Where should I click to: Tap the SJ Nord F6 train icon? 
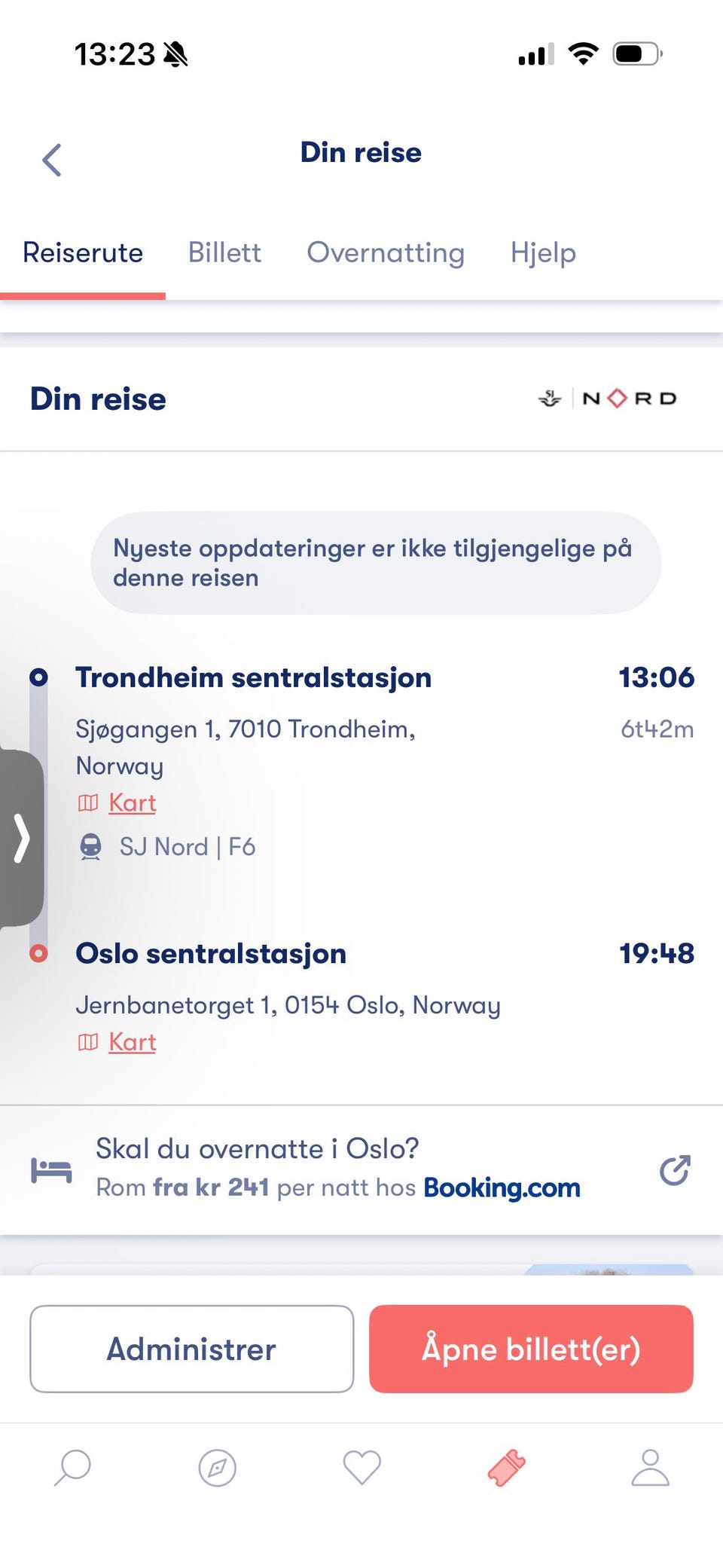coord(90,847)
